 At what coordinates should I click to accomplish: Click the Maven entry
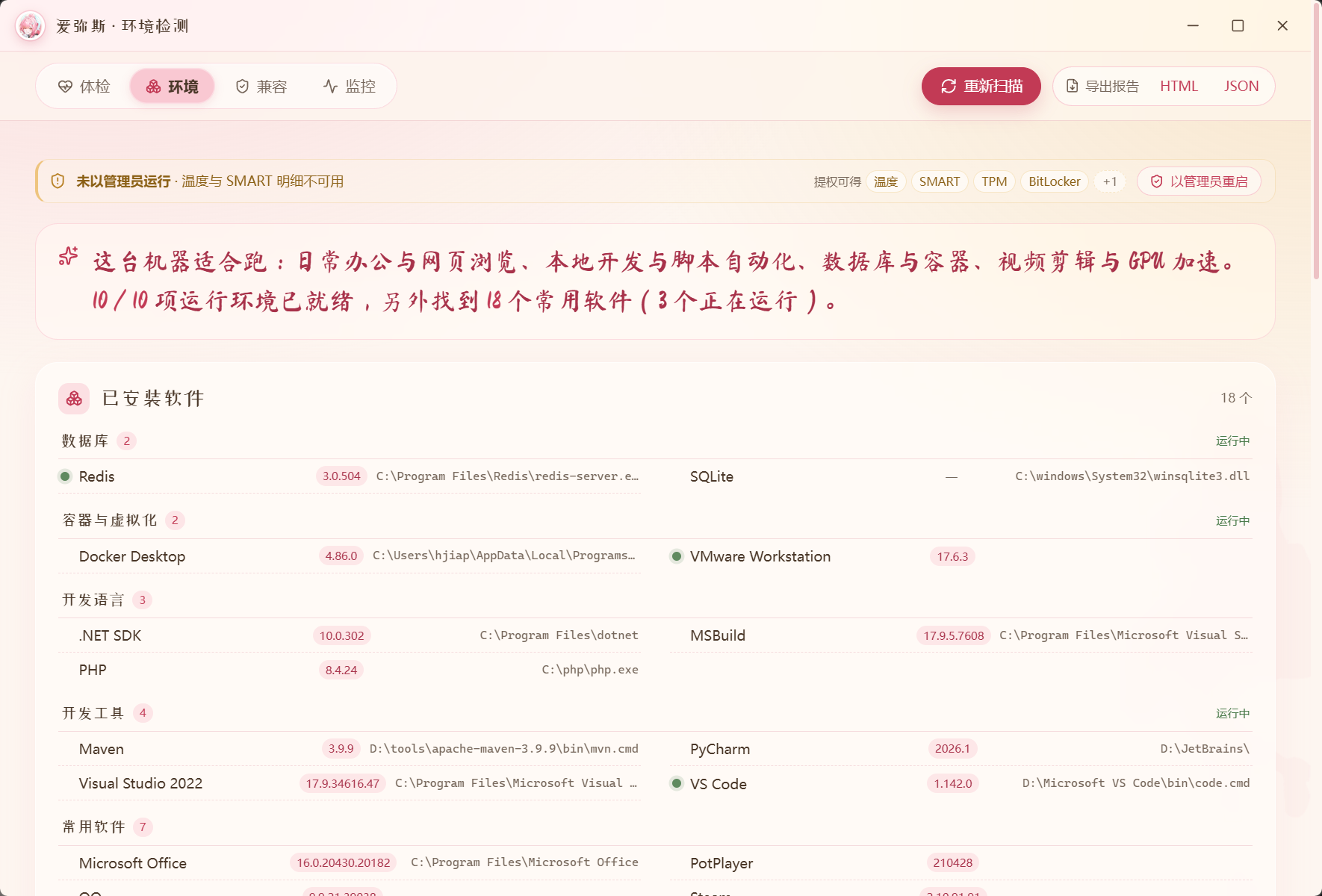[x=102, y=749]
